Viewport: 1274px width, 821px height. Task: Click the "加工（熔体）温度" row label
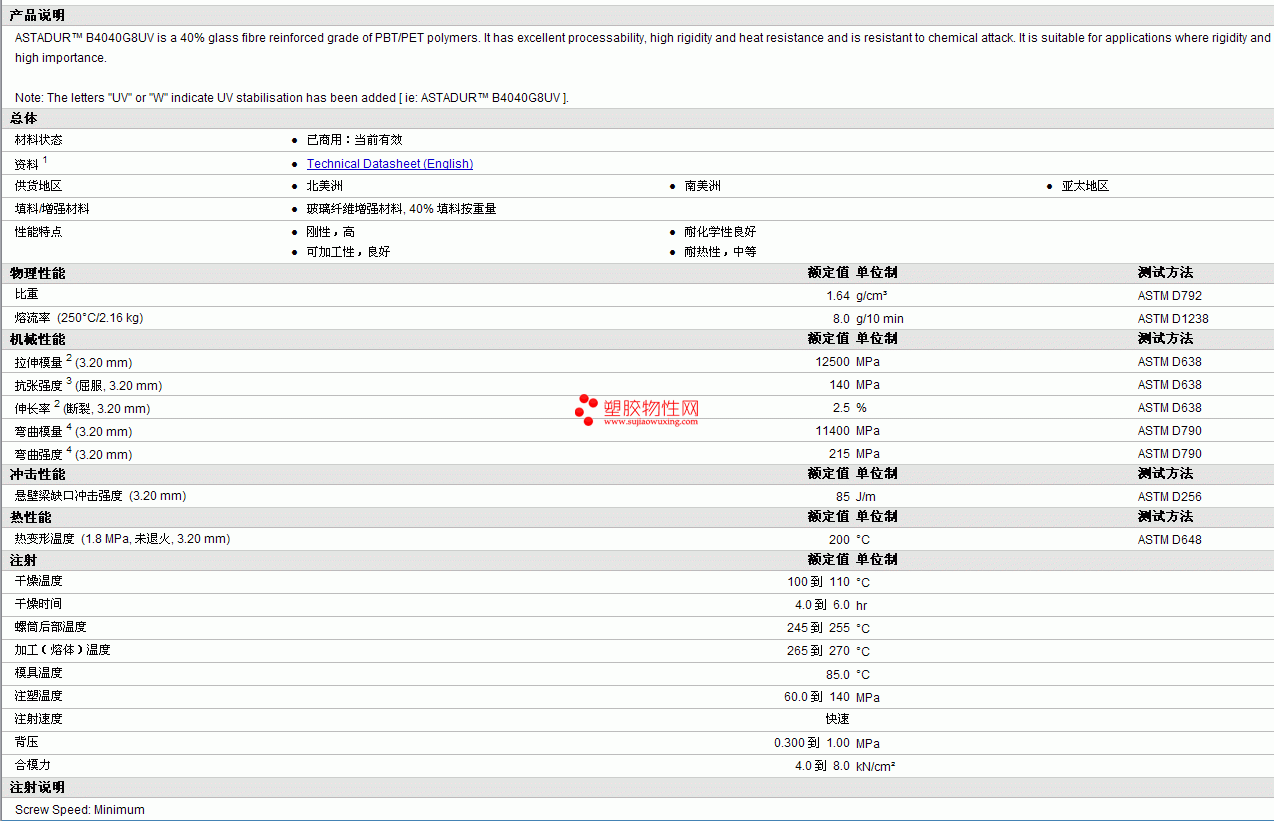[x=62, y=650]
